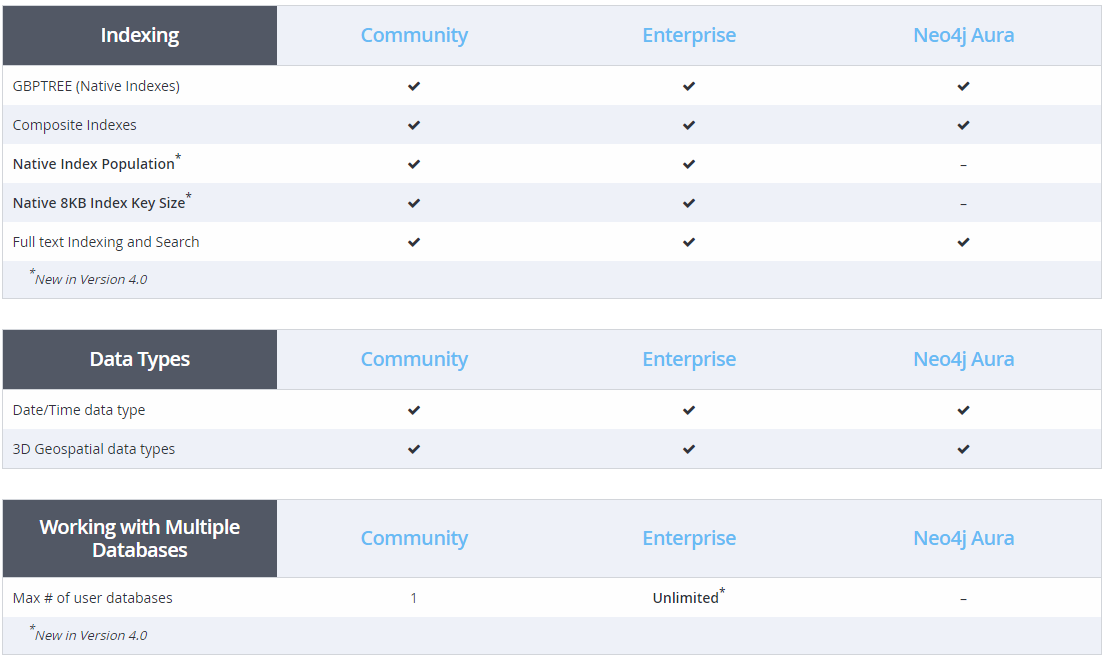Click Neo4j Aura heading in Indexing table
The height and width of the screenshot is (669, 1106).
coord(964,35)
